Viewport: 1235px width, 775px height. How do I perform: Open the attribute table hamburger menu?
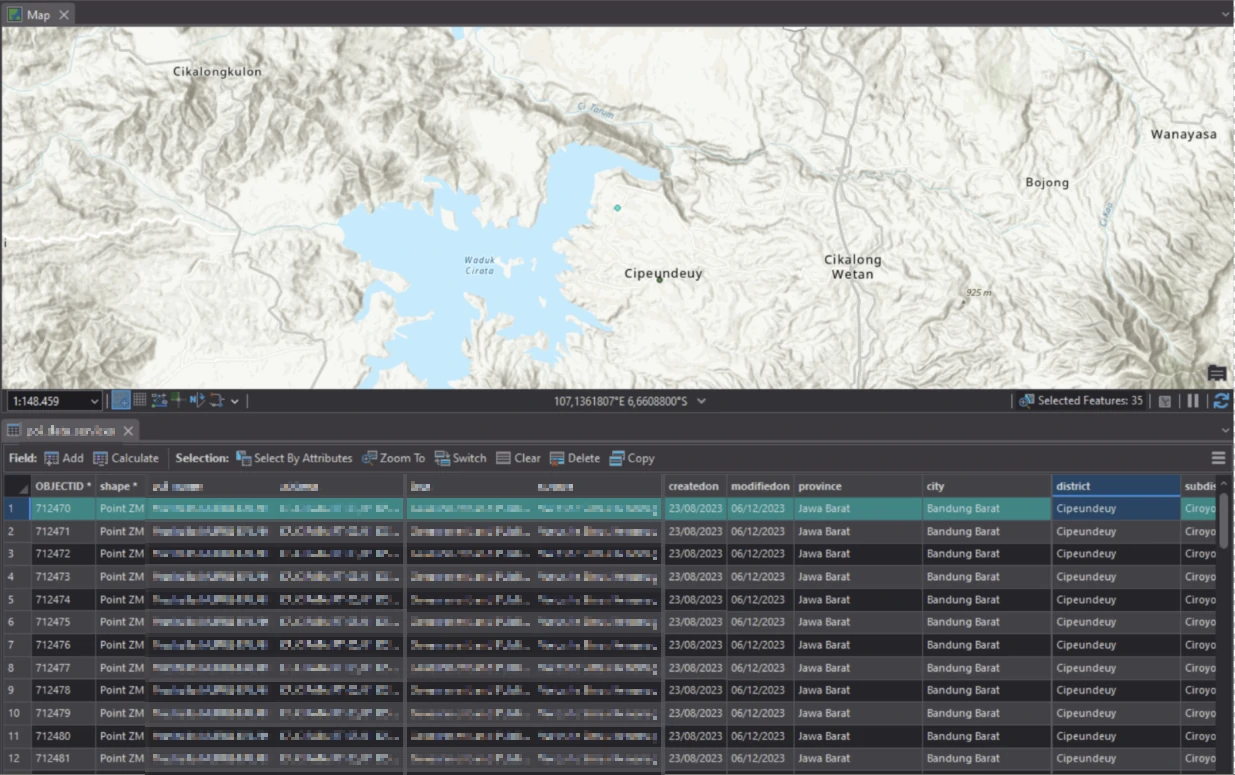pyautogui.click(x=1218, y=458)
